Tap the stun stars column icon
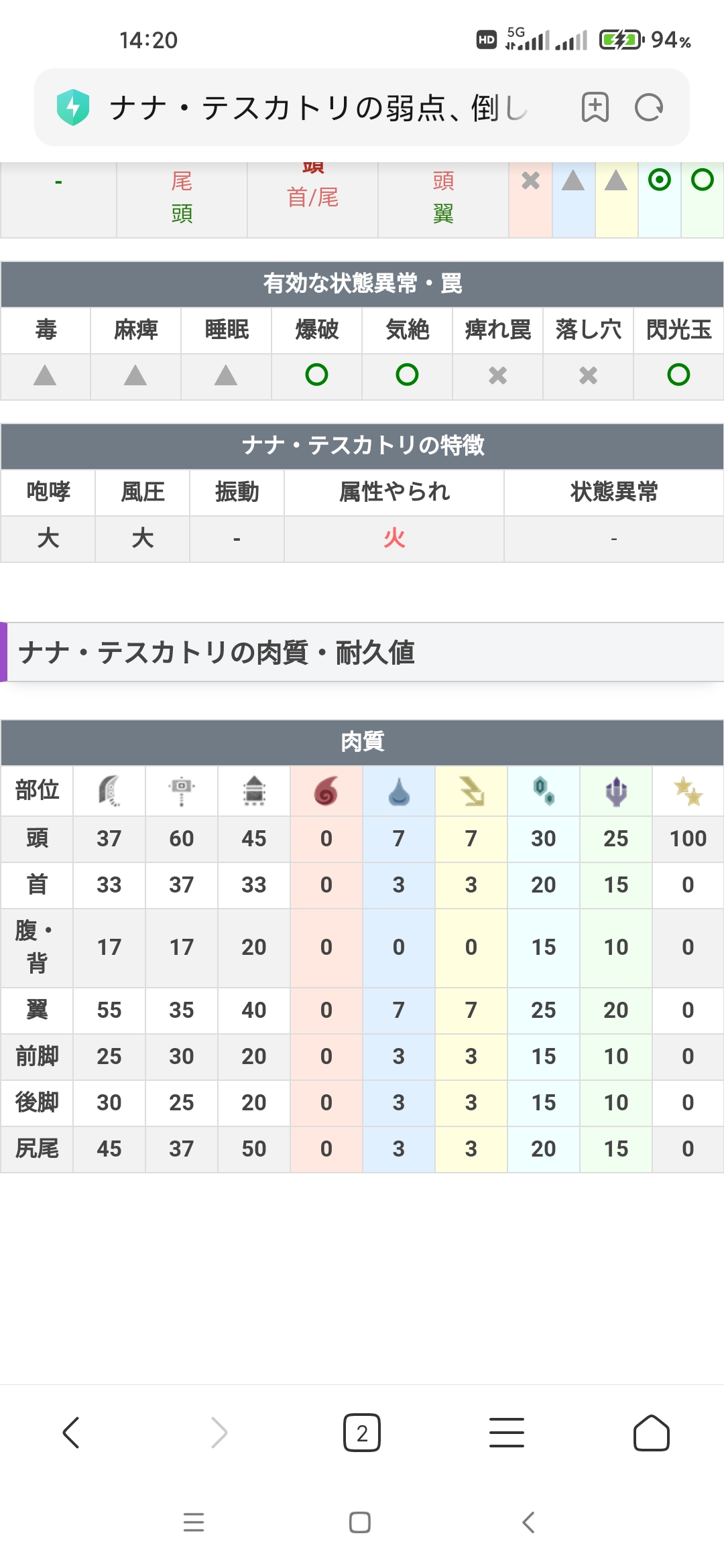 tap(688, 791)
